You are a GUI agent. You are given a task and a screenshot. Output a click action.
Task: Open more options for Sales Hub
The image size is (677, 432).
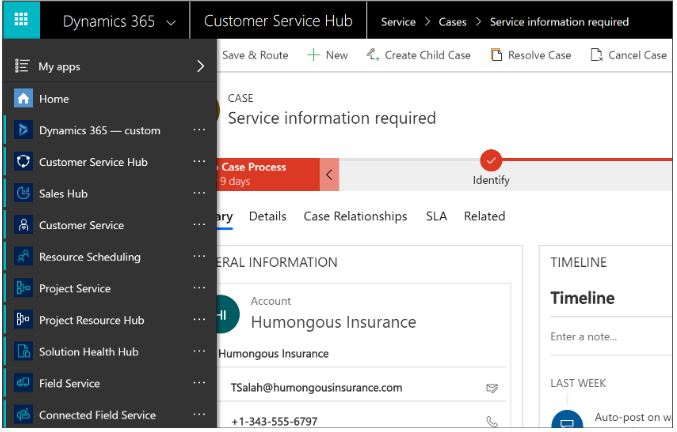point(199,192)
